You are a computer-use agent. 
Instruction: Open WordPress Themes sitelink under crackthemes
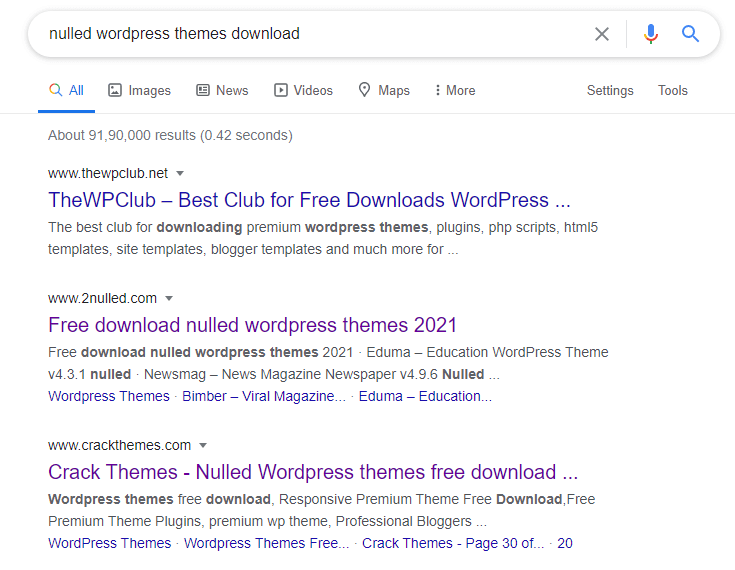pyautogui.click(x=110, y=543)
